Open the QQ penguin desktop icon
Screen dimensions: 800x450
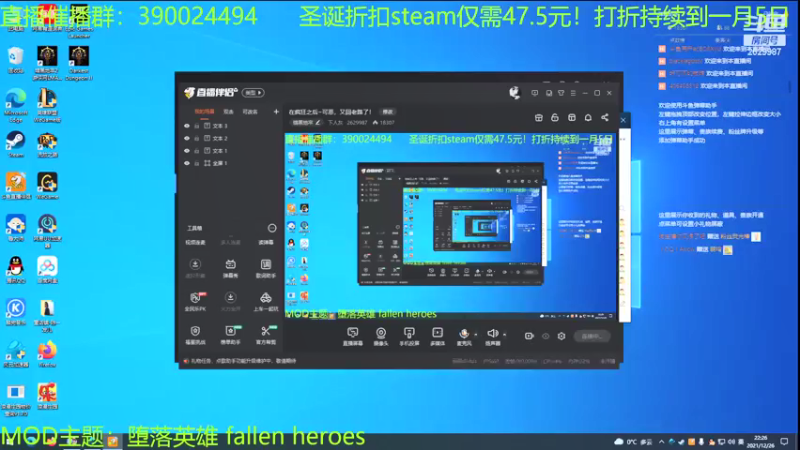click(x=16, y=270)
